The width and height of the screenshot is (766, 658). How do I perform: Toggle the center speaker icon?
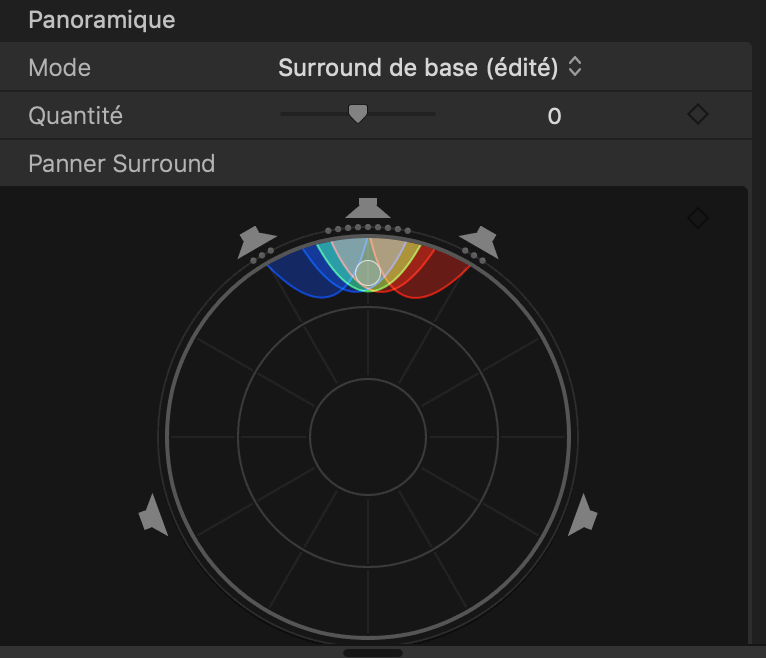[x=368, y=208]
